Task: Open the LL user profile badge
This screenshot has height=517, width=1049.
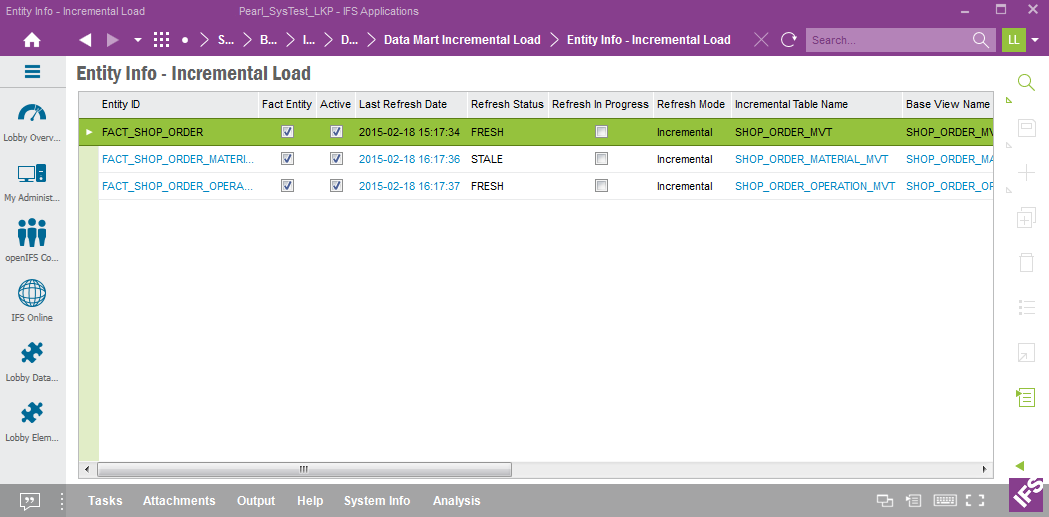Action: 1014,40
